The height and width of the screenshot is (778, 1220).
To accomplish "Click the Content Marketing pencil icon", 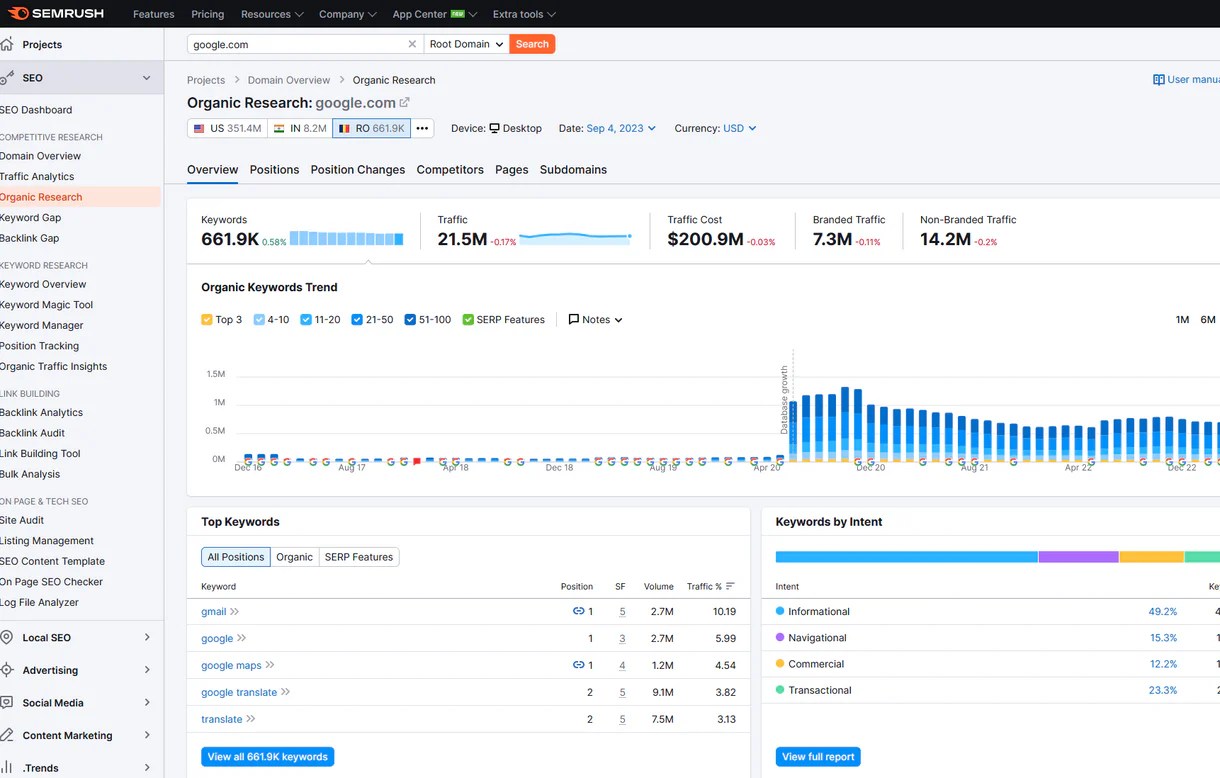I will click(7, 735).
